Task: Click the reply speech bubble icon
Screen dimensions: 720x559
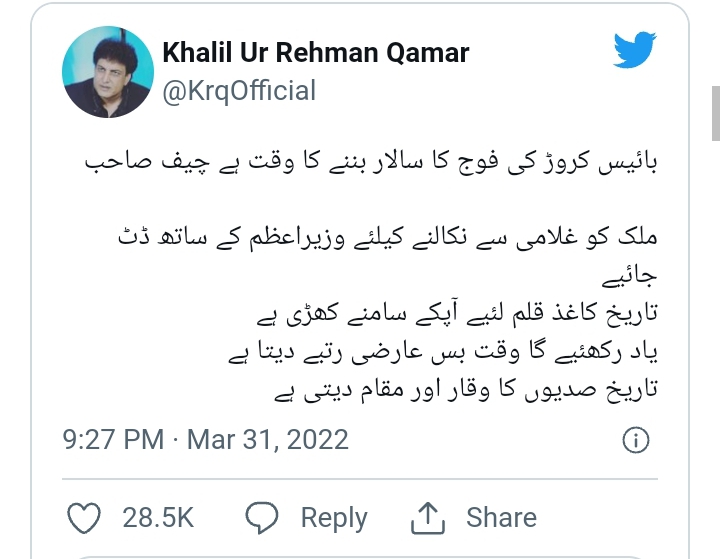Action: (x=261, y=518)
